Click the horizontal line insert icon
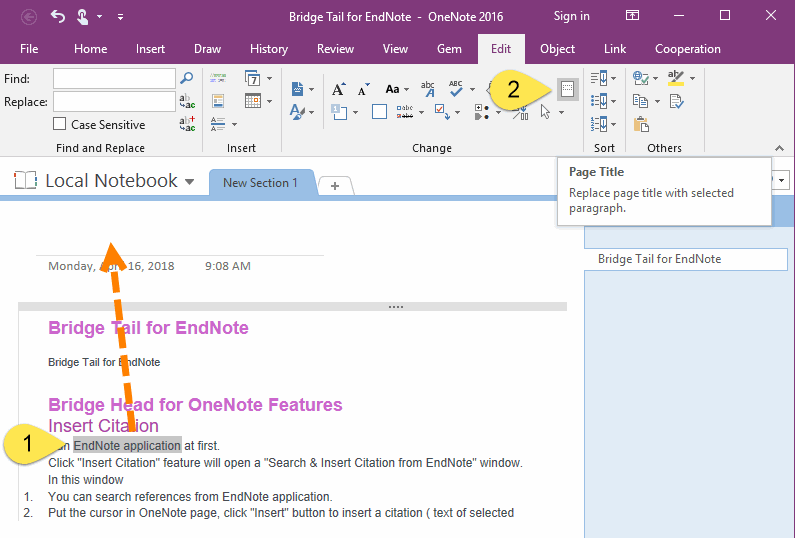 218,124
